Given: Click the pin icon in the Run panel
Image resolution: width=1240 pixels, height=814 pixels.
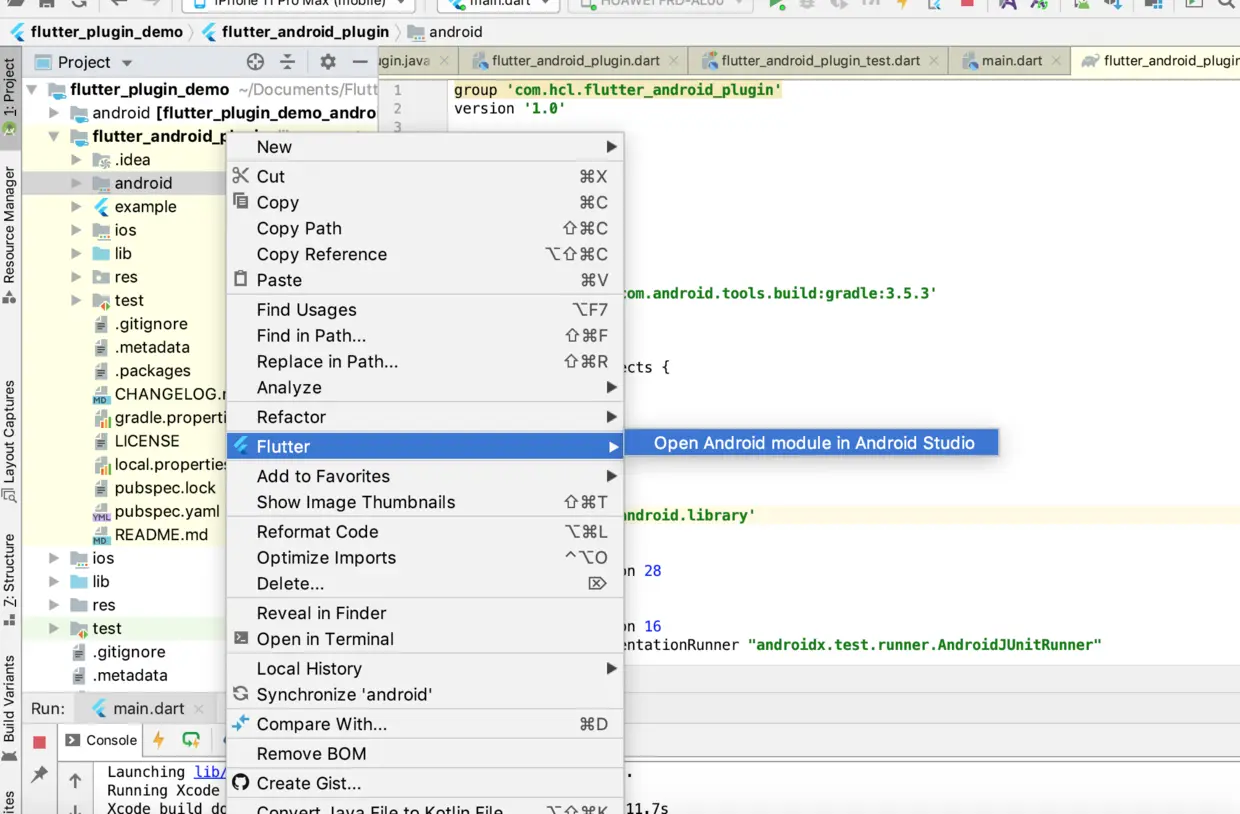Looking at the screenshot, I should tap(39, 774).
